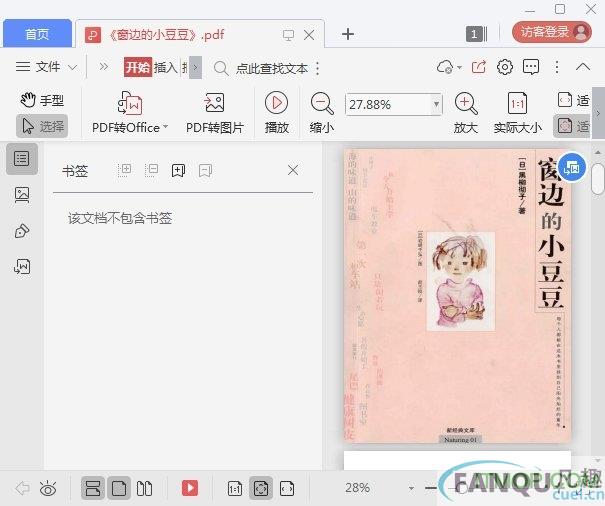This screenshot has width=605, height=506.
Task: Expand the quick access double-chevron
Action: pos(103,67)
